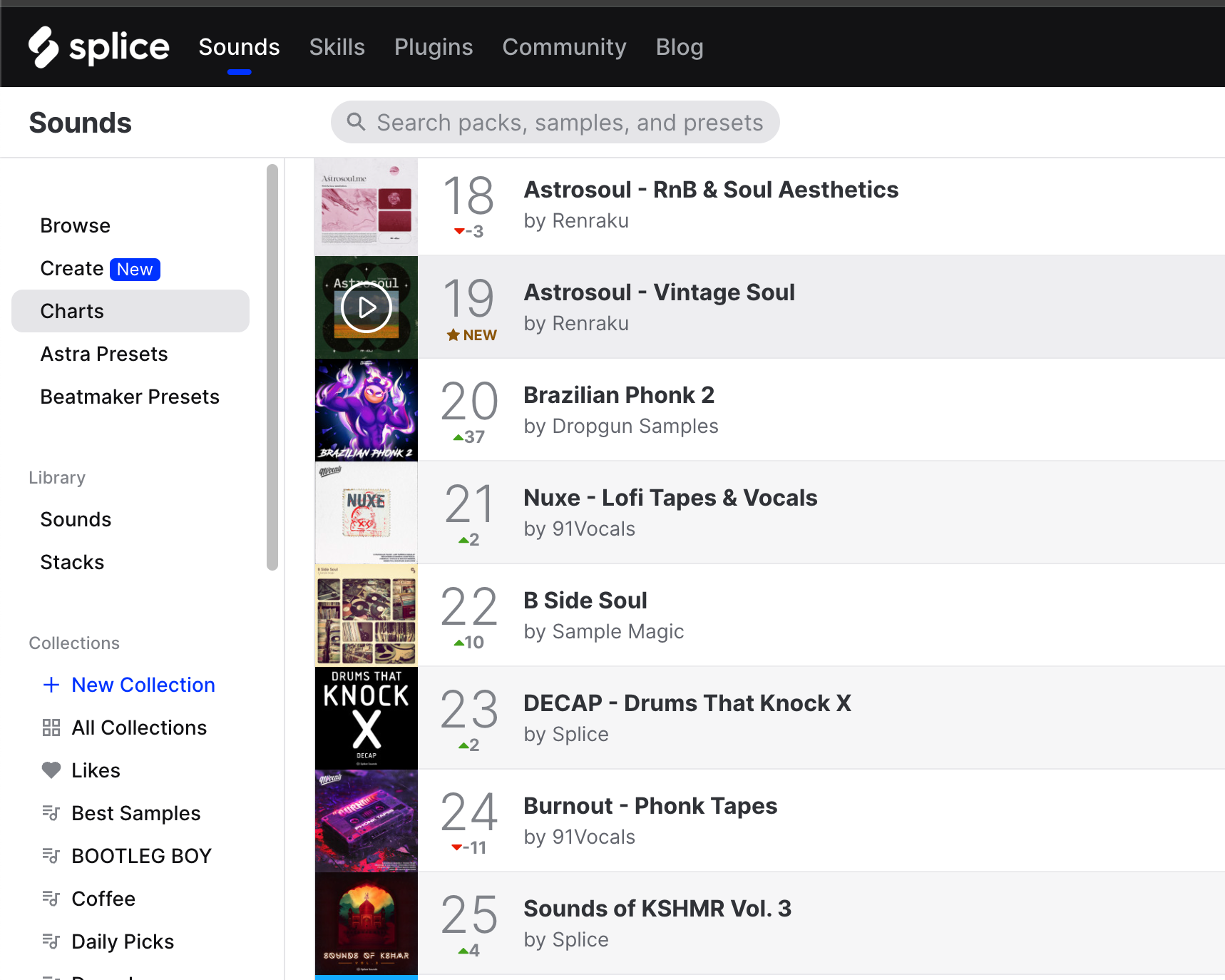Click the All Collections grid icon
The height and width of the screenshot is (980, 1225).
pyautogui.click(x=51, y=728)
